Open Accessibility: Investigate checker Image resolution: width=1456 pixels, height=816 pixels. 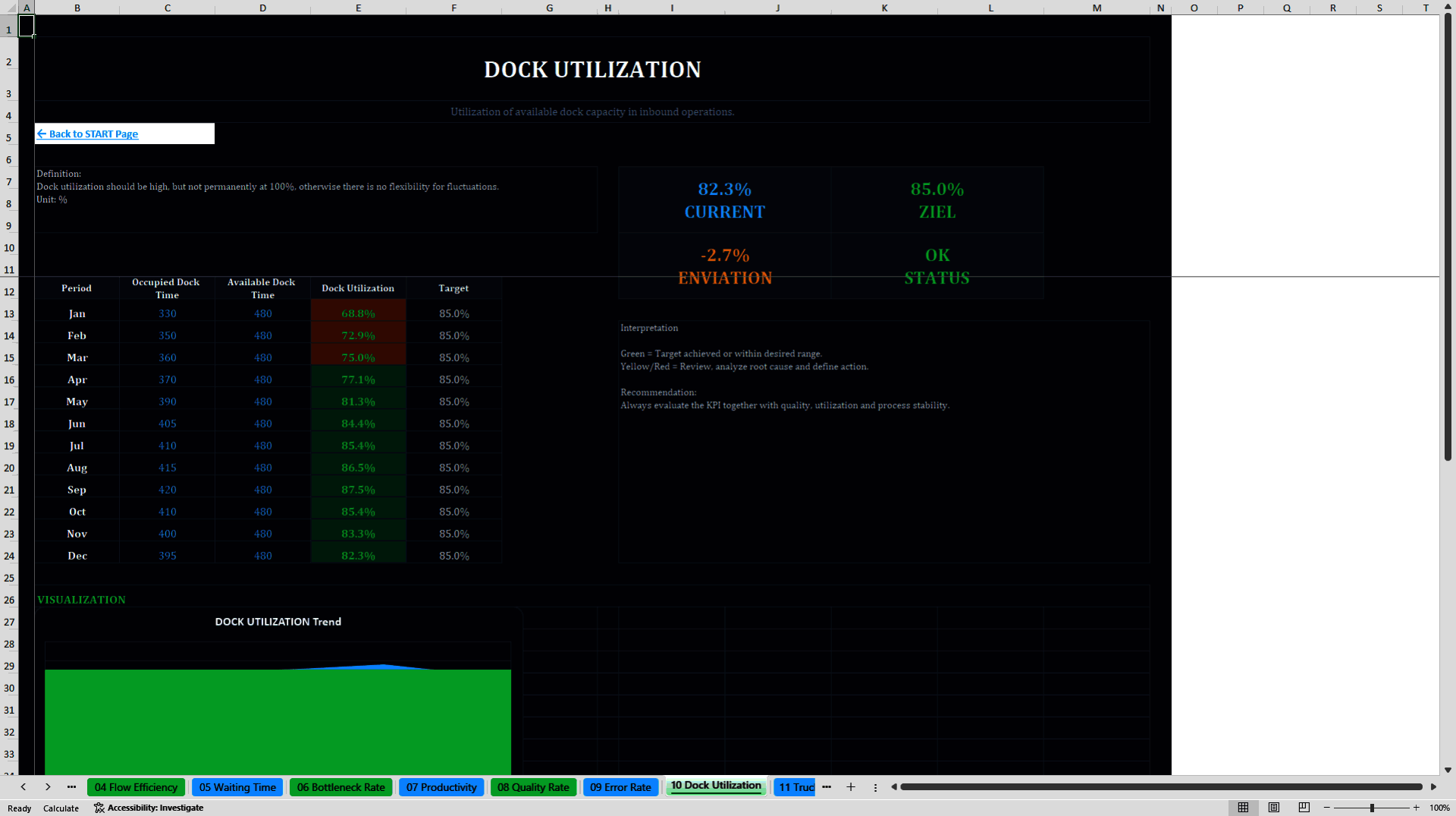(x=149, y=808)
